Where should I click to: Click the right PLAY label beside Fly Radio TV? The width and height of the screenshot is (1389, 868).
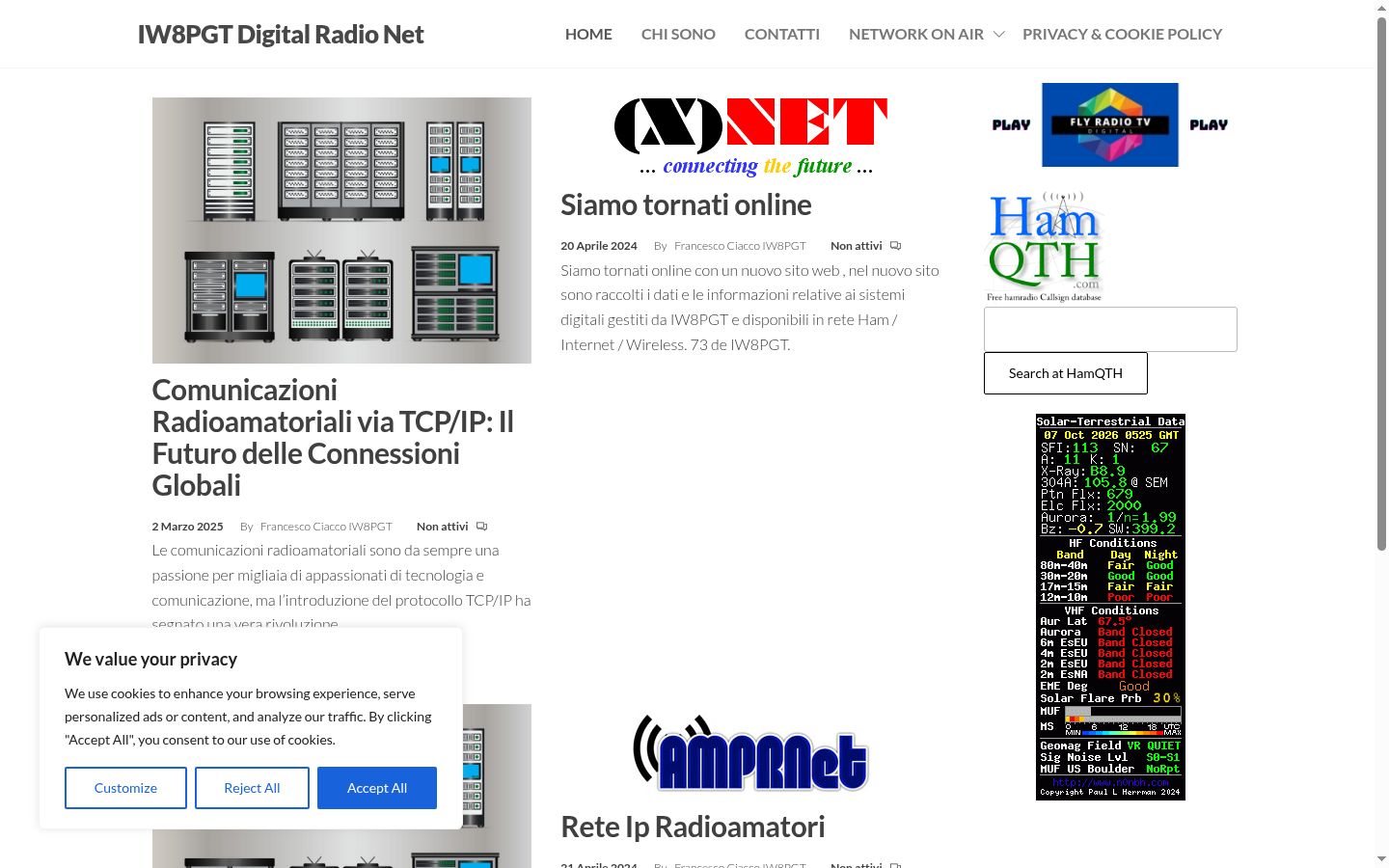click(1209, 124)
